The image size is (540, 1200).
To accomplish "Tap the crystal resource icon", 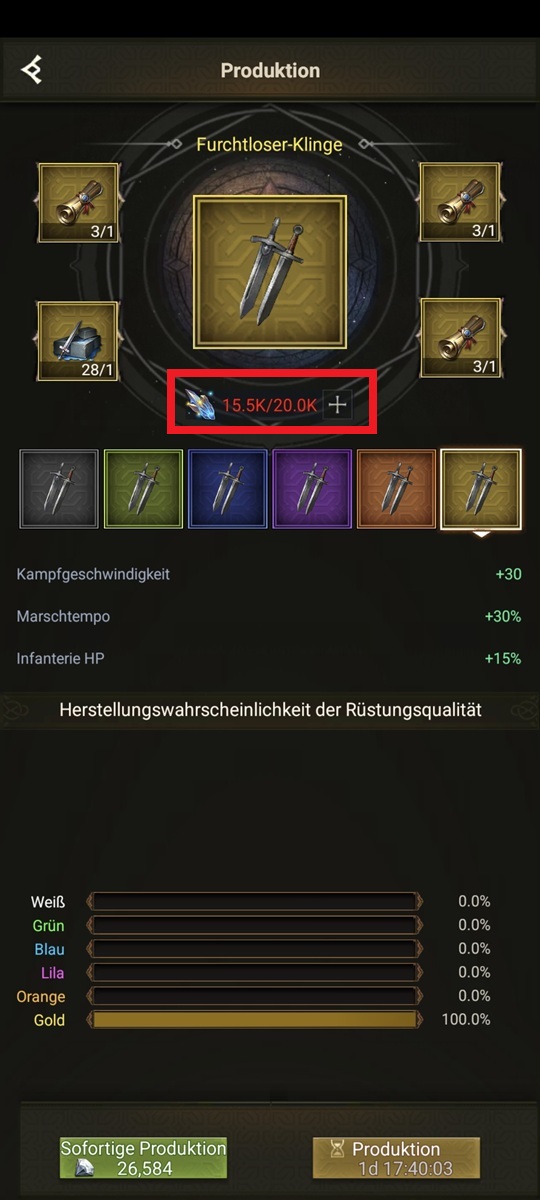I will click(203, 405).
